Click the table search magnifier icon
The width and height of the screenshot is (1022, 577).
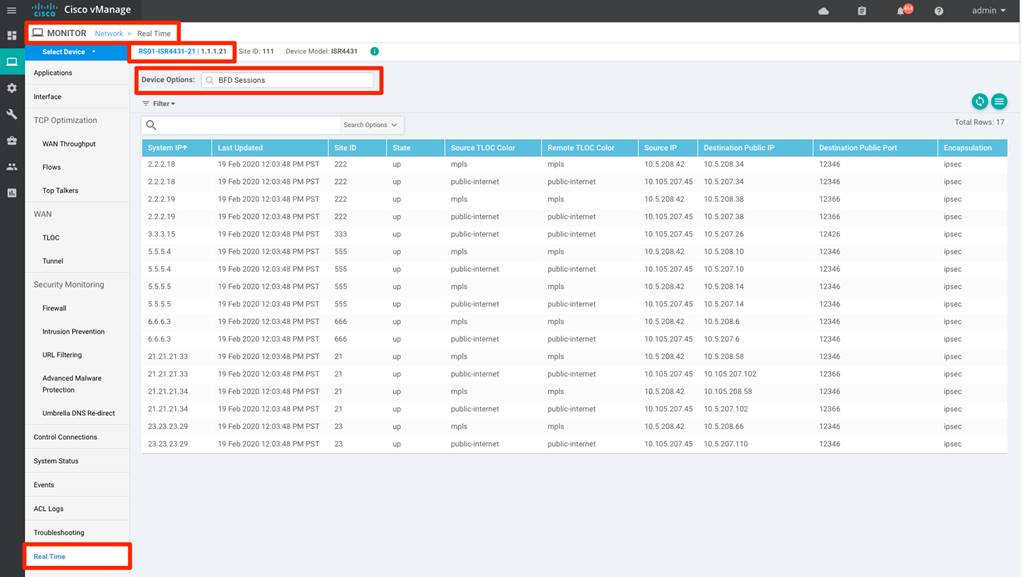click(151, 125)
